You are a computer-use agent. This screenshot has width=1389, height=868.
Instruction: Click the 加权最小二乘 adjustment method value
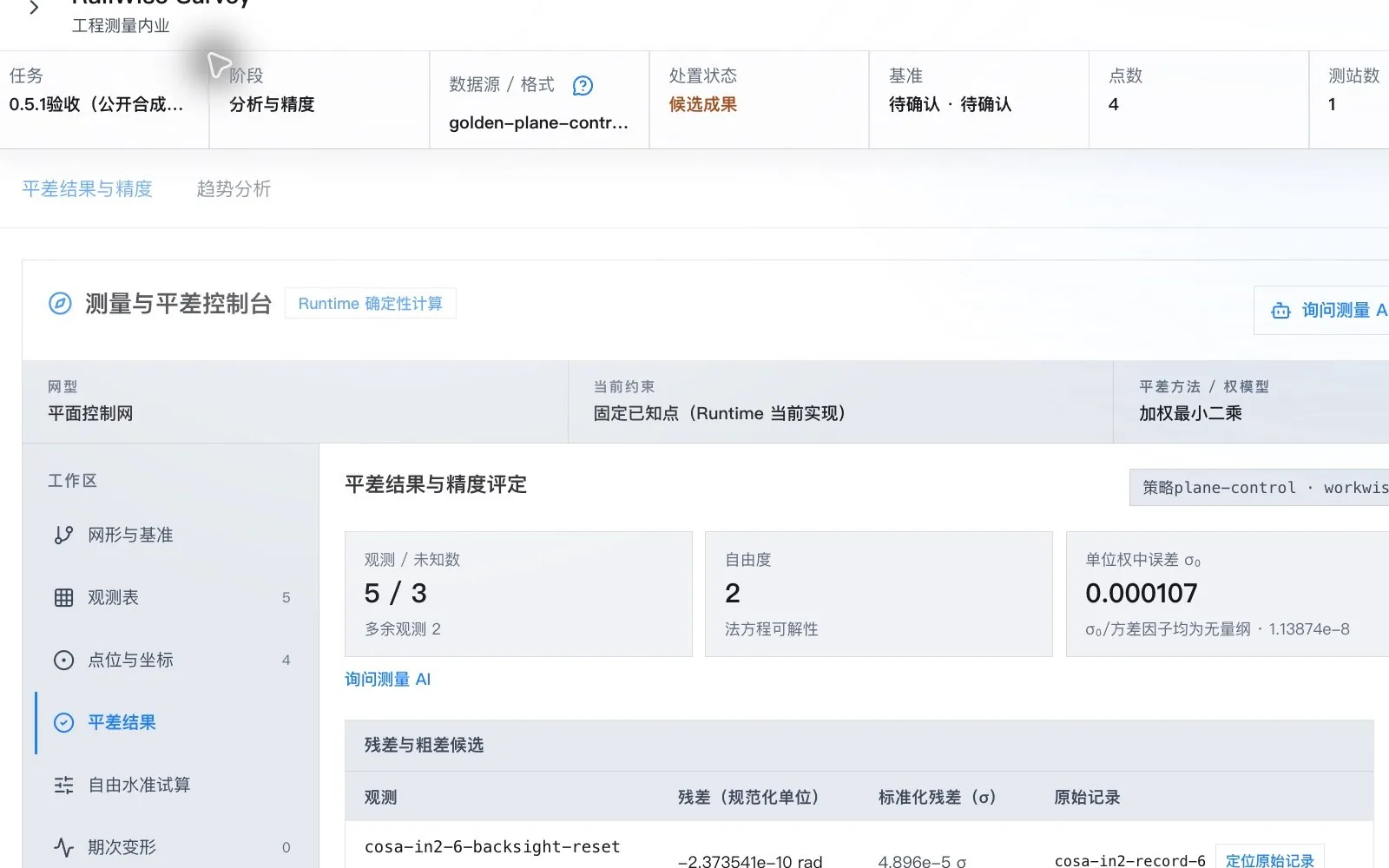[1190, 413]
